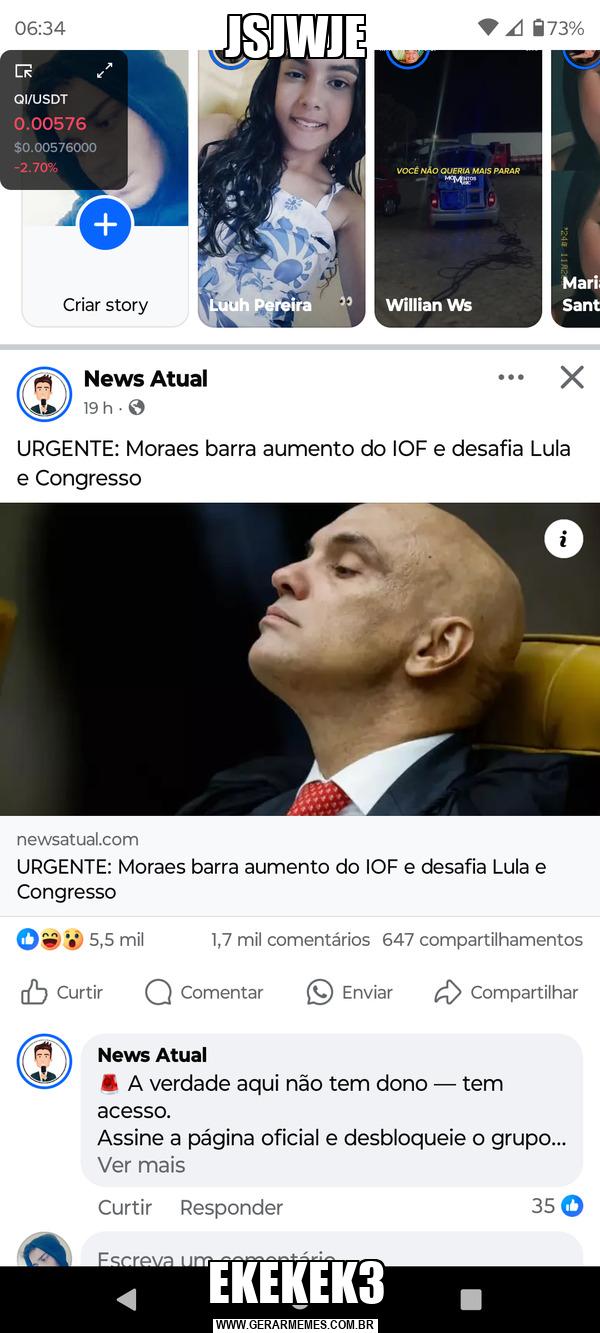Open News Atual page profile picture

44,394
